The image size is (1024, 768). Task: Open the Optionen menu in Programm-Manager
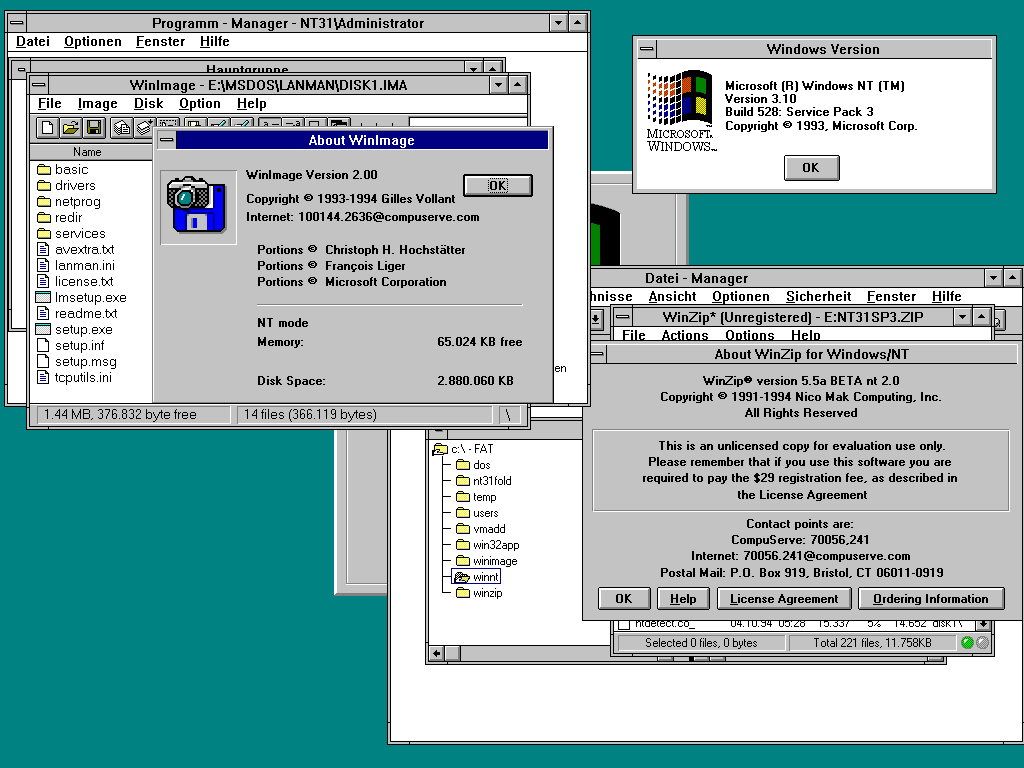pos(93,41)
